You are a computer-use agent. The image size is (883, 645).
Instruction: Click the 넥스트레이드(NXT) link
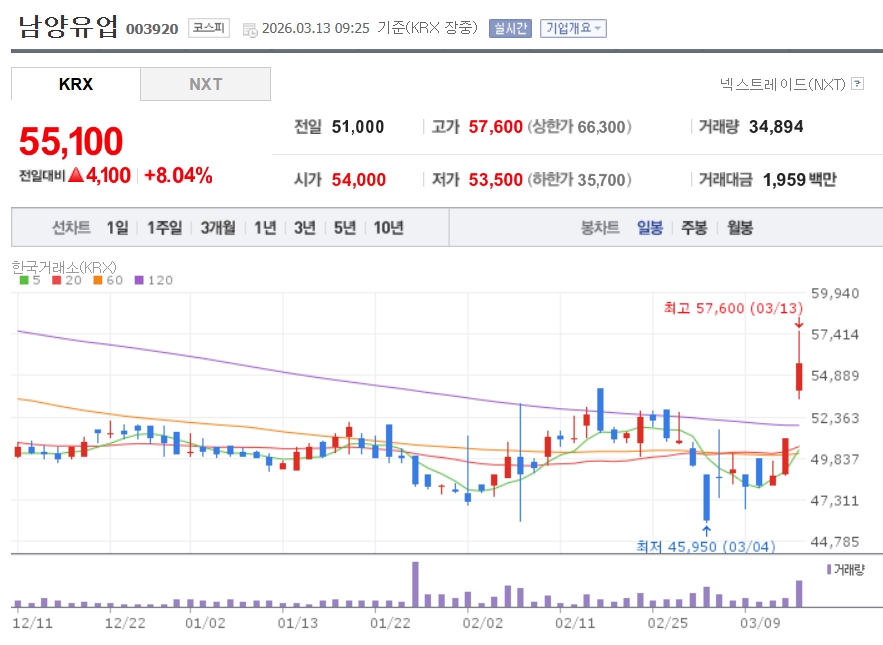[x=783, y=84]
